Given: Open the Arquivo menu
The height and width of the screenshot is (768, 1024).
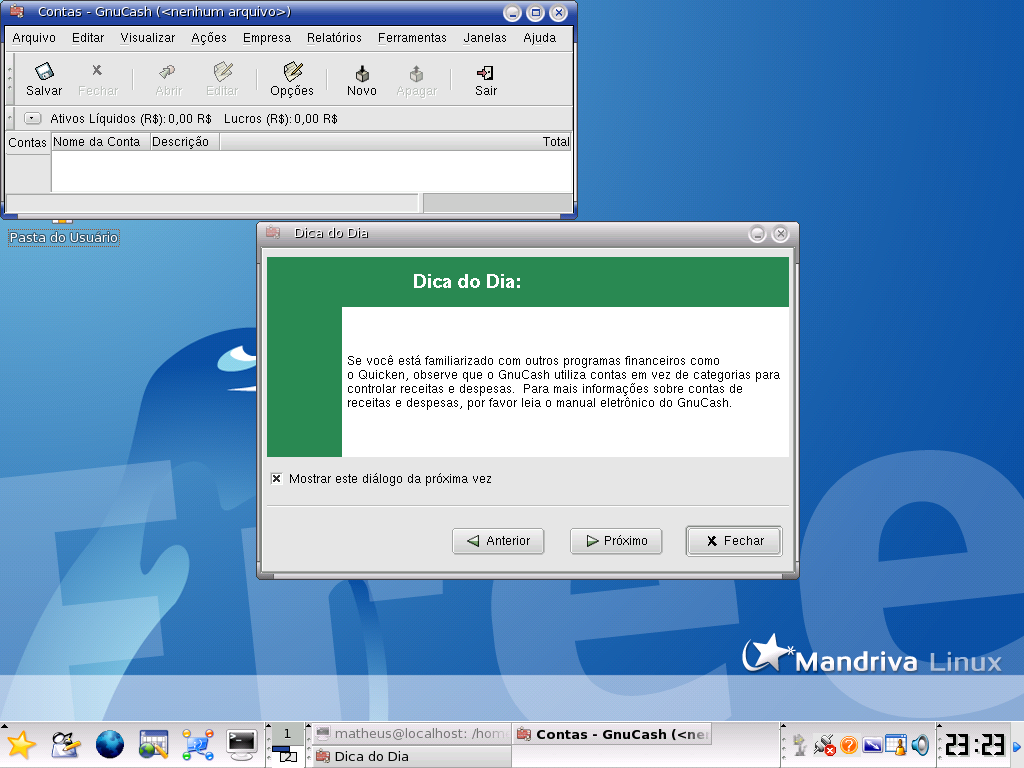Looking at the screenshot, I should [34, 38].
